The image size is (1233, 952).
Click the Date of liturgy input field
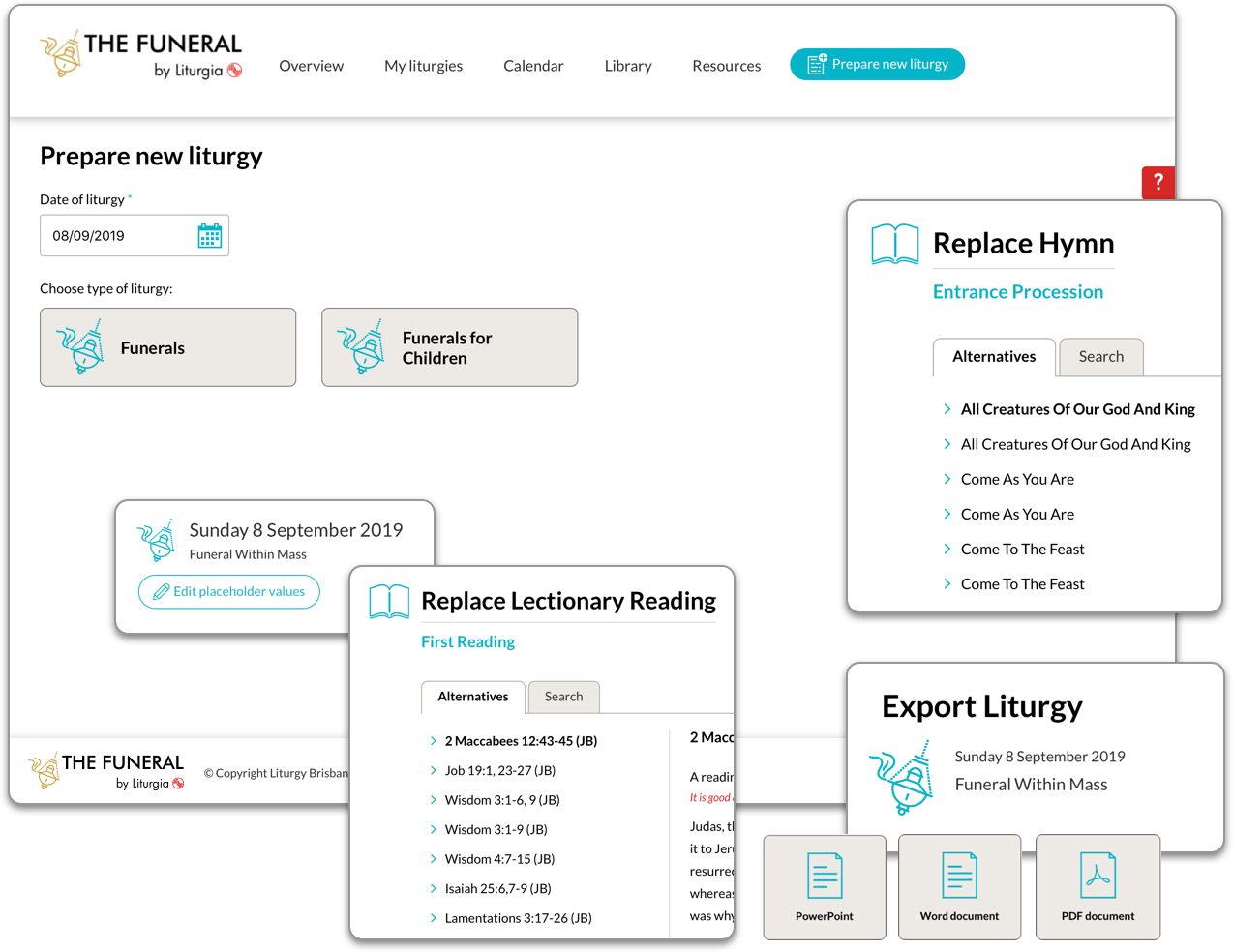click(116, 236)
